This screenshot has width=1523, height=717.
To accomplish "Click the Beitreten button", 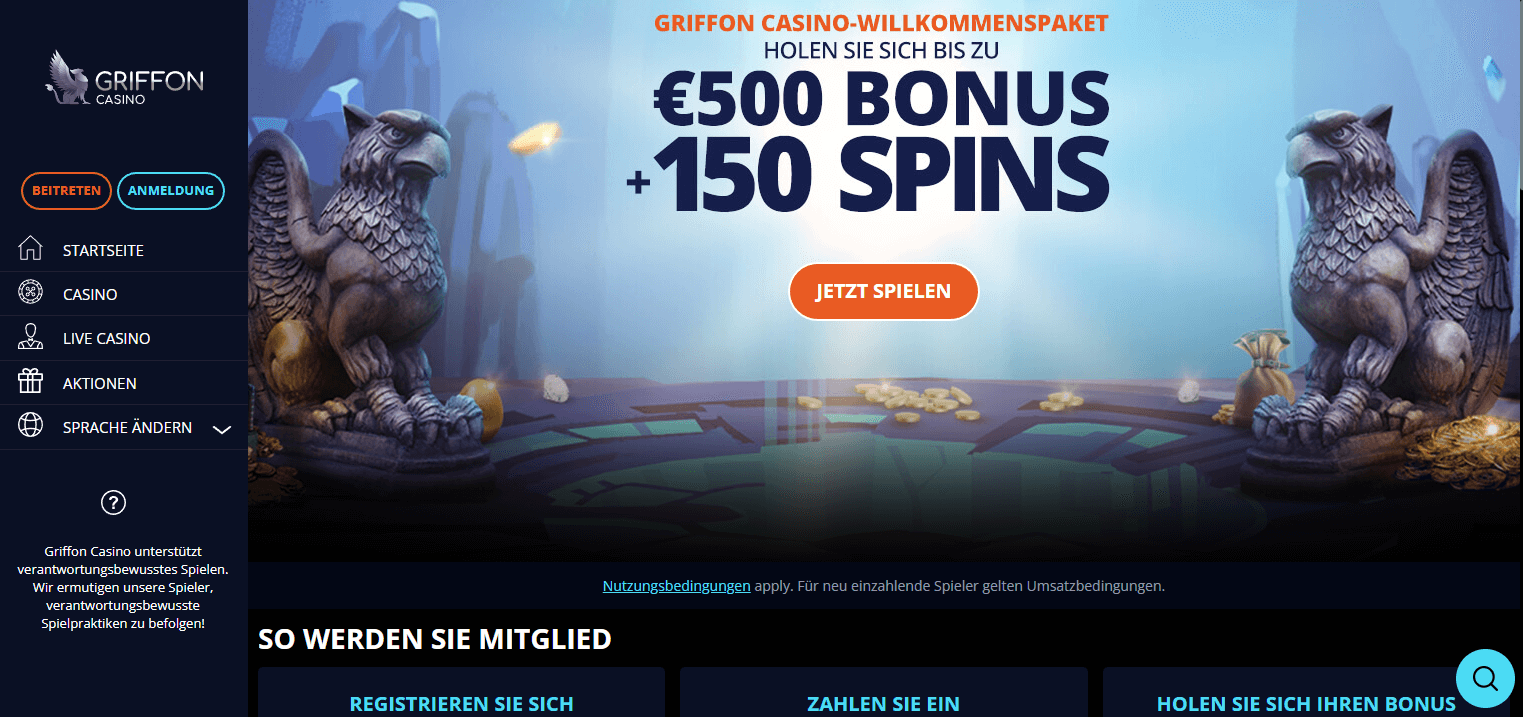I will 66,191.
